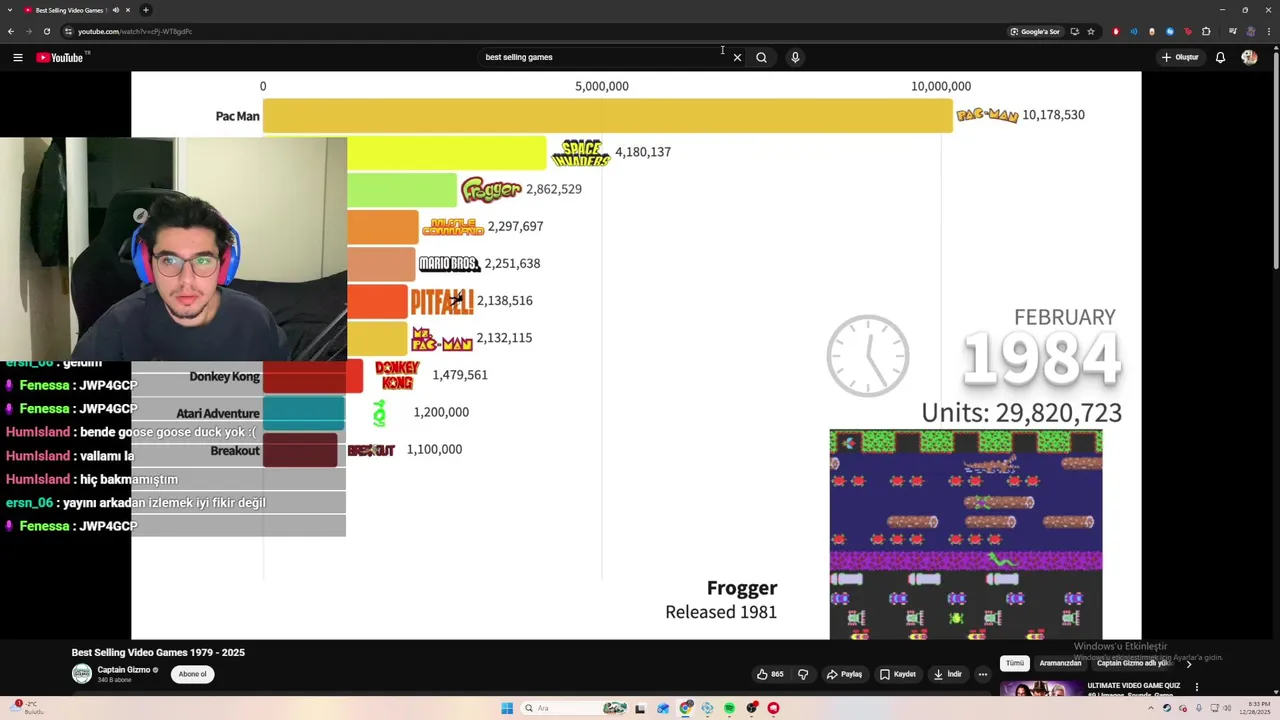Click the 1984 year label
Image resolution: width=1280 pixels, height=720 pixels.
coord(1041,358)
